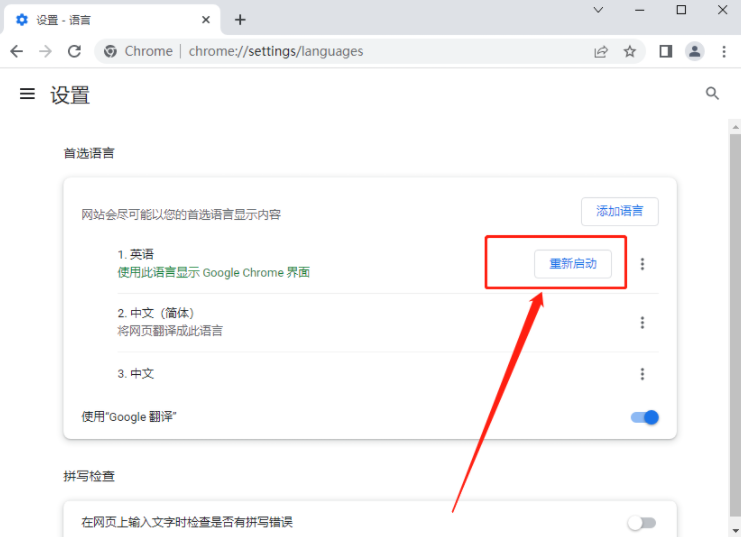
Task: Select the 设置 - 语言 tab
Action: [112, 20]
